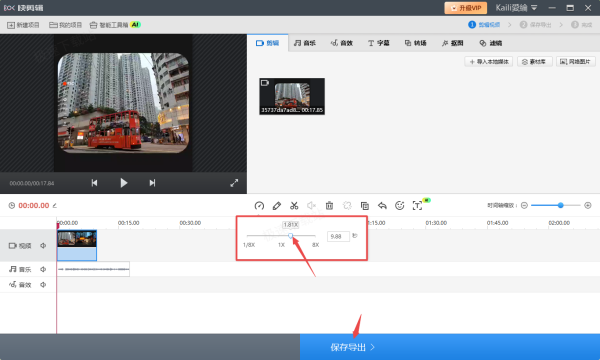Open the Kaili account dropdown arrow
The height and width of the screenshot is (360, 600).
click(534, 8)
